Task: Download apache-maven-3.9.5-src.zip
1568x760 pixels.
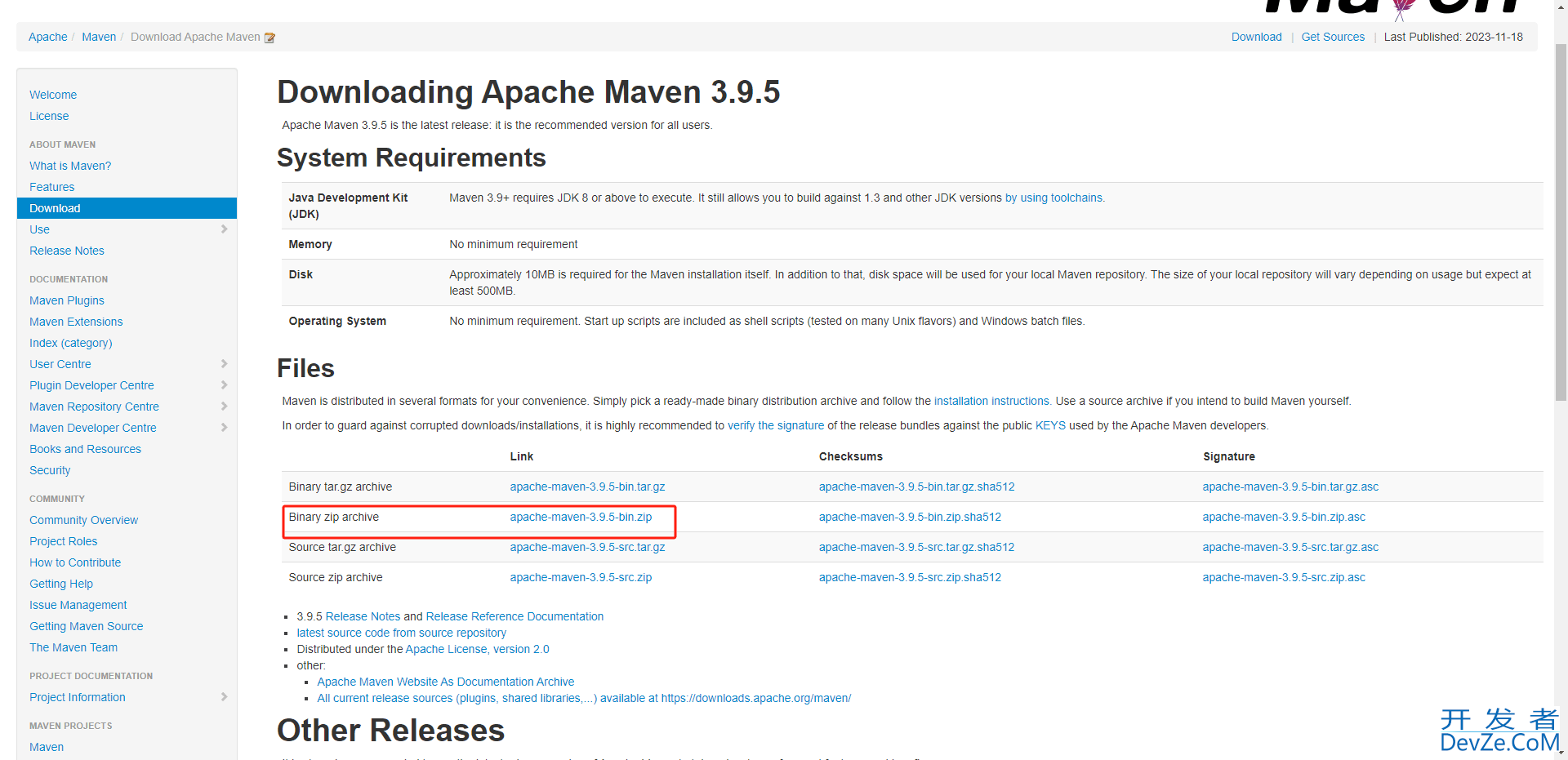Action: tap(581, 577)
